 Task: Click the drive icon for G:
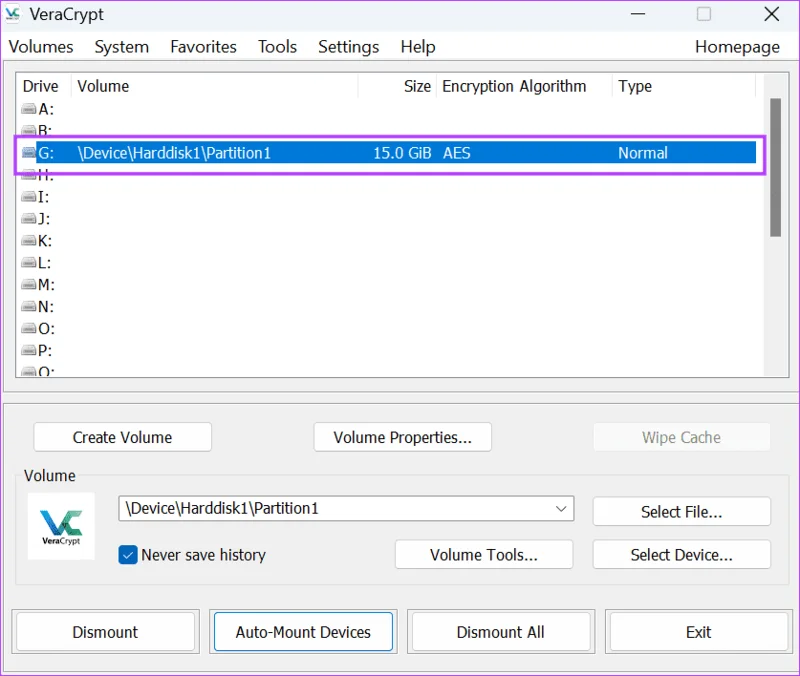[29, 153]
